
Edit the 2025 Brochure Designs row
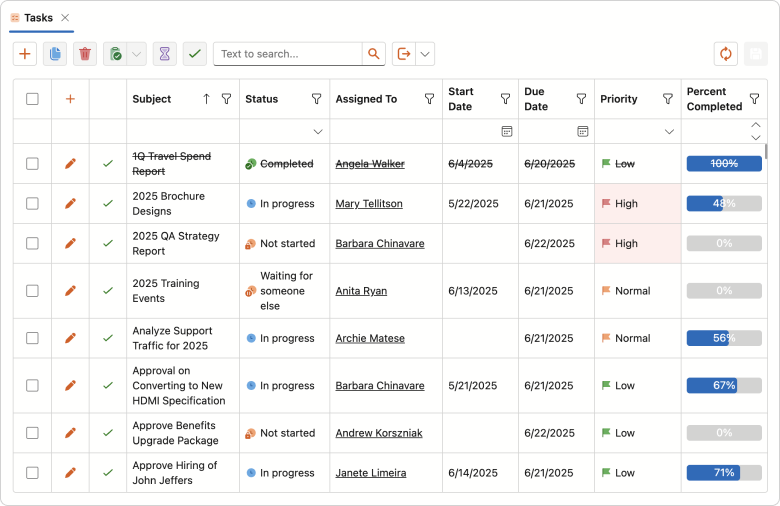click(x=70, y=204)
